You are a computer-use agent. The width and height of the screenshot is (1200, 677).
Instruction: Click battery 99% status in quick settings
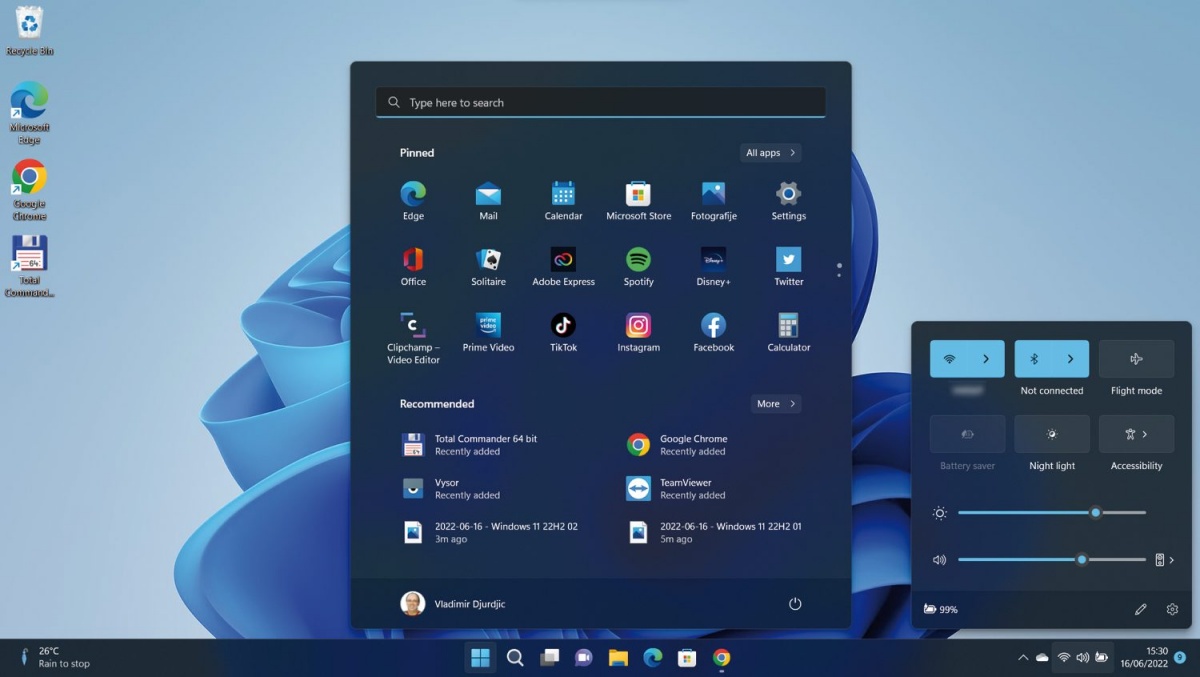coord(941,609)
